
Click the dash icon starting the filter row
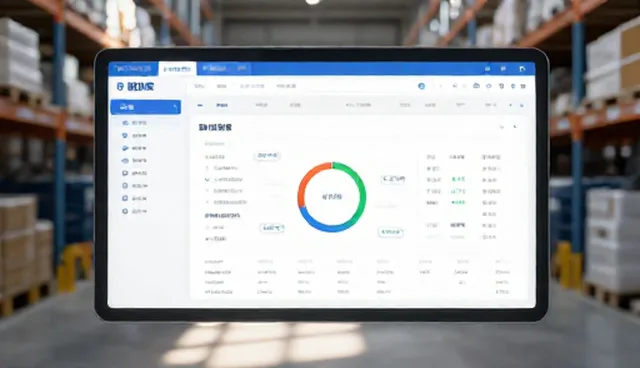[200, 105]
